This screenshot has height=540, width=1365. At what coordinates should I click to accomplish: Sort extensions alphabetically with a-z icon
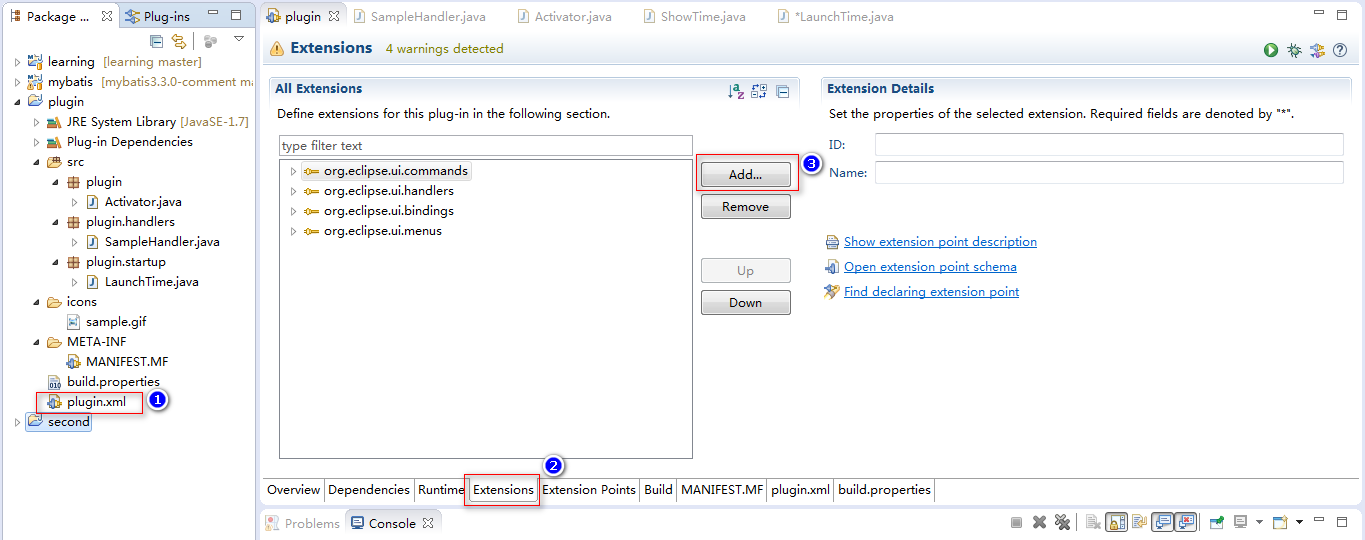pos(736,91)
